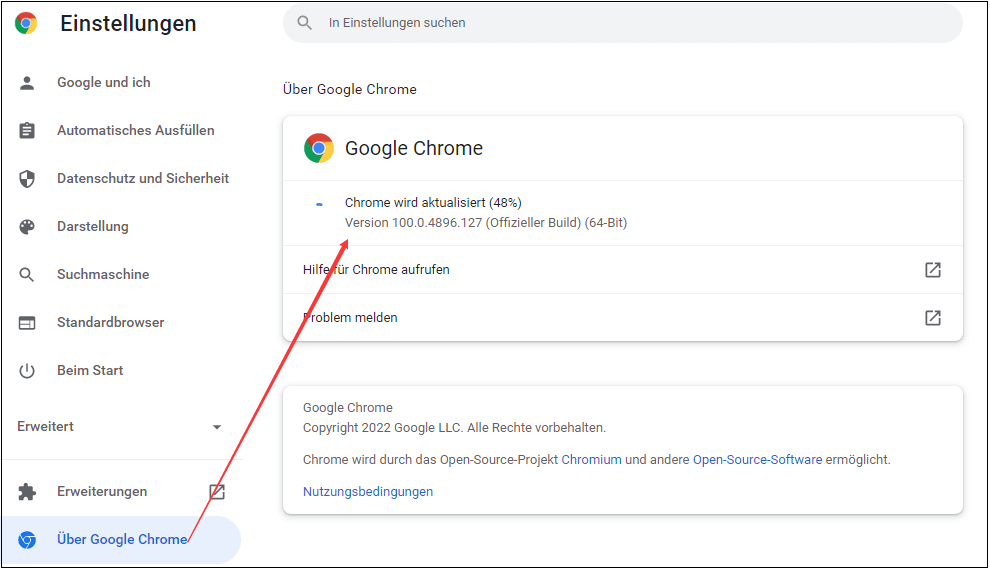The width and height of the screenshot is (990, 569).
Task: Focus the 'In Einstellungen suchen' search field
Action: coord(623,23)
